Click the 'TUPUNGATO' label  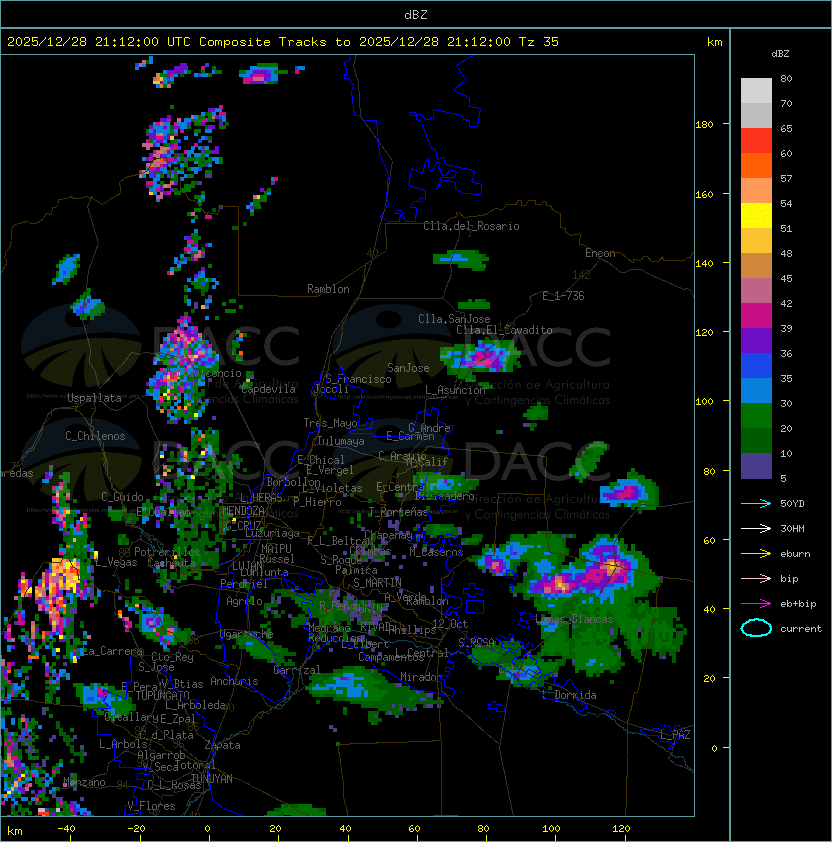[162, 695]
